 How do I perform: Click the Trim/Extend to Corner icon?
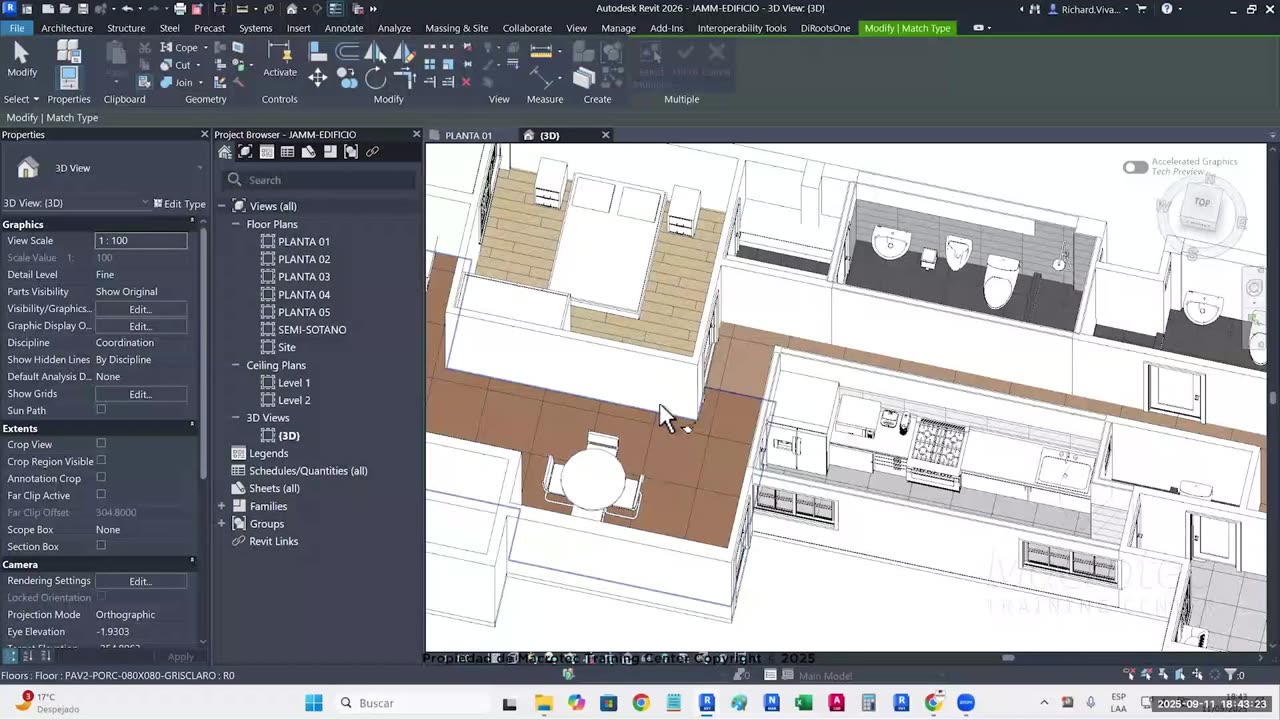coord(404,77)
